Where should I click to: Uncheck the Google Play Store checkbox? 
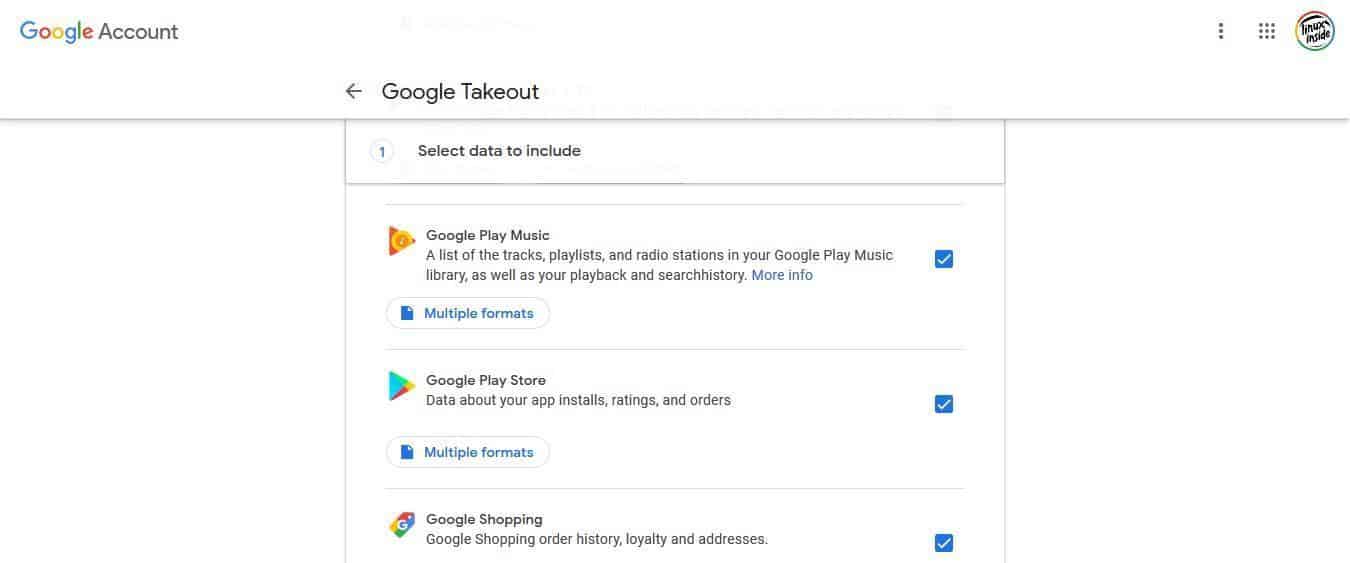click(x=943, y=404)
